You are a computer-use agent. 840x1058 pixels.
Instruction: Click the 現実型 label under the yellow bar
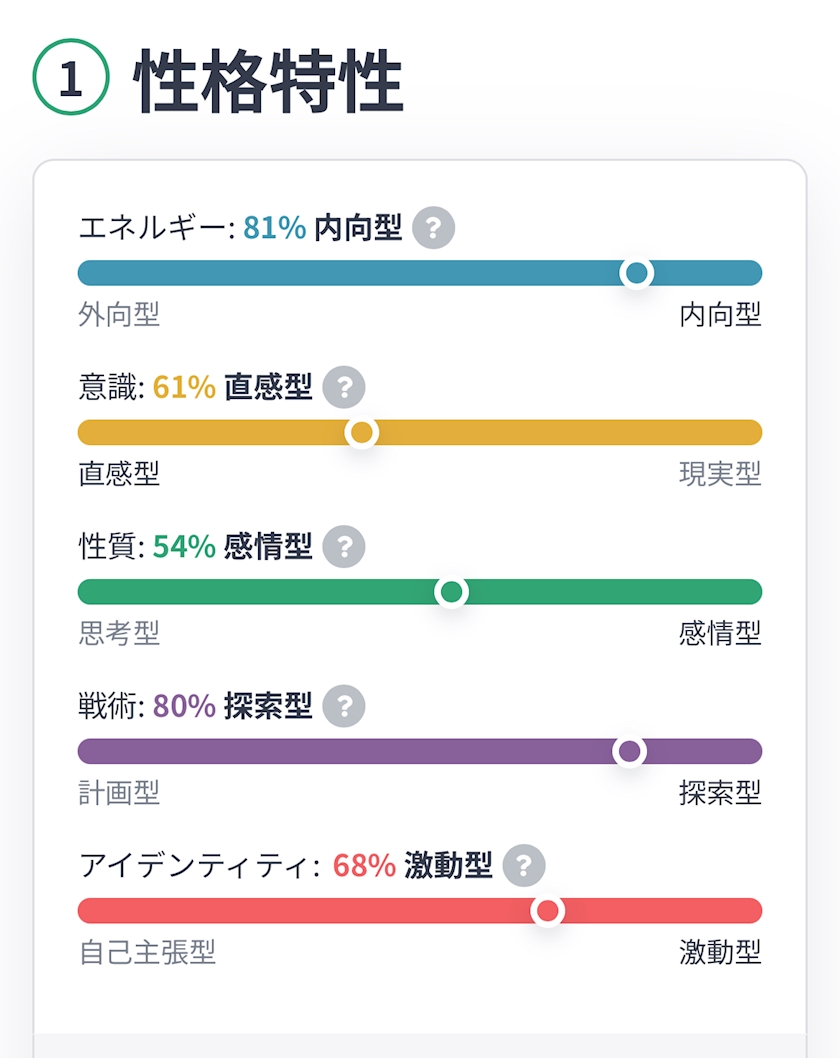click(x=720, y=474)
